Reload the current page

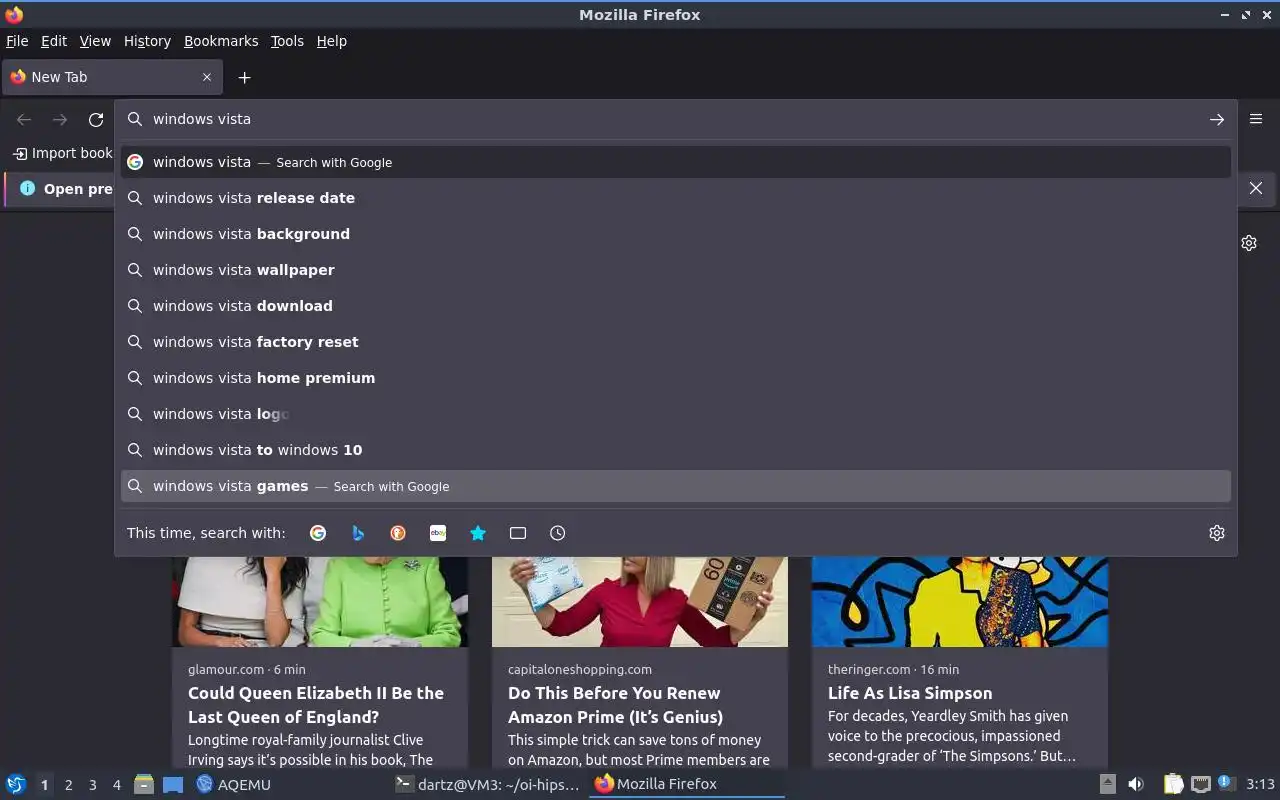[96, 119]
